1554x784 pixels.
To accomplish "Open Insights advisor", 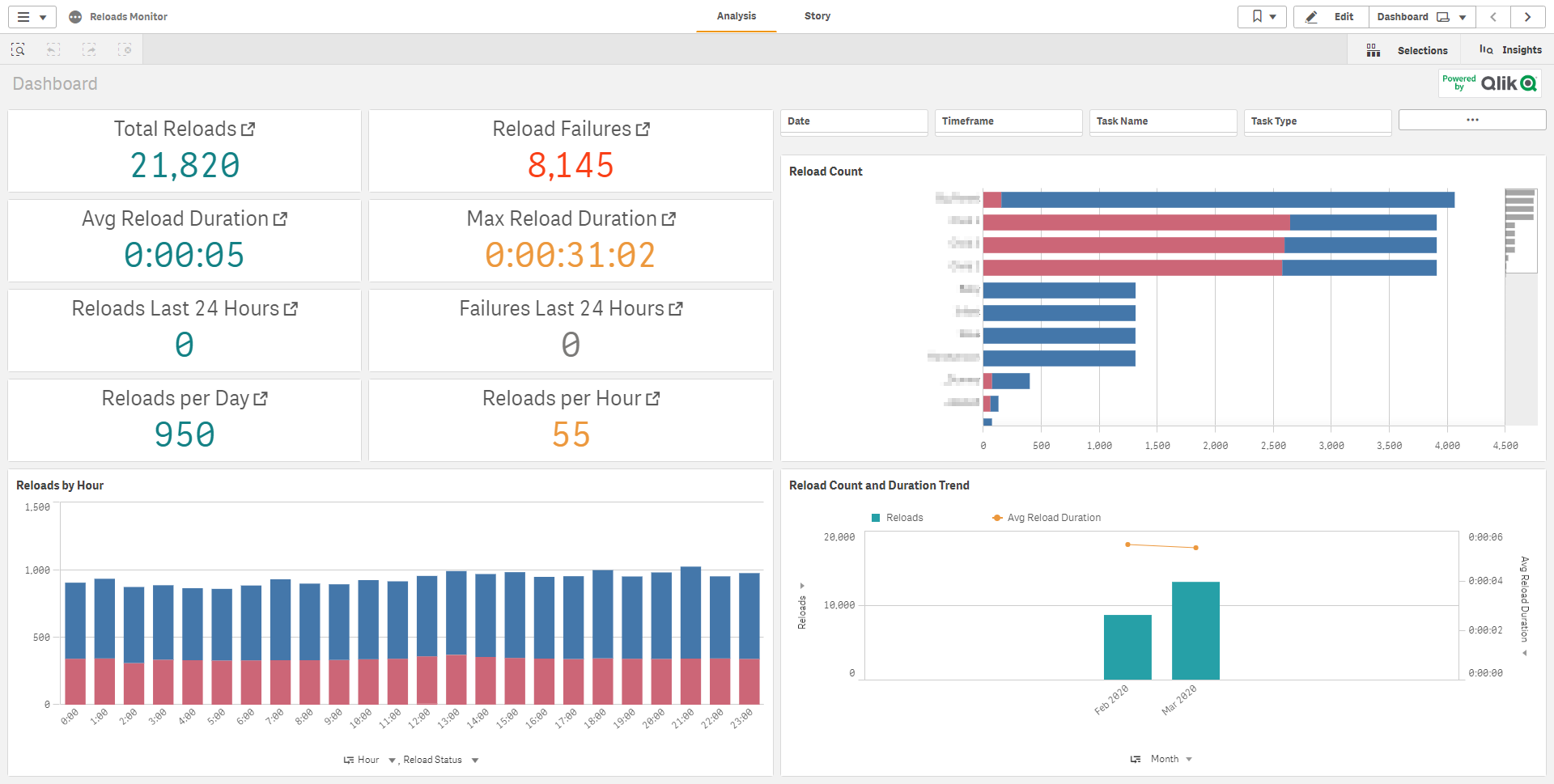I will click(x=1510, y=50).
